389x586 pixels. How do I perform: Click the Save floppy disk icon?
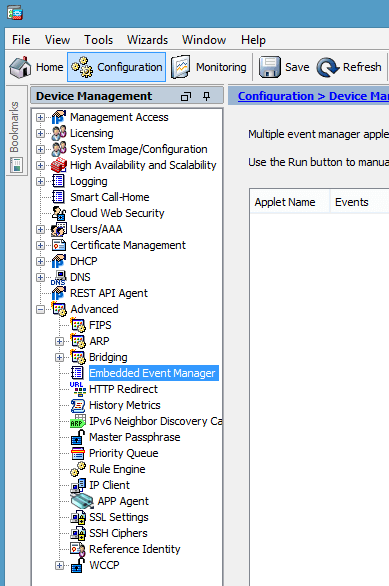pyautogui.click(x=269, y=67)
